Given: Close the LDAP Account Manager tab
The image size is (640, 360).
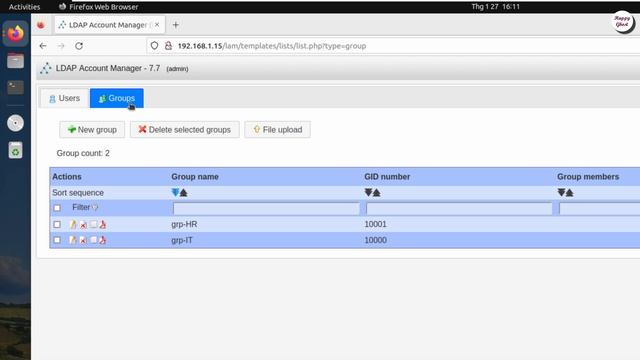Looking at the screenshot, I should coord(157,25).
